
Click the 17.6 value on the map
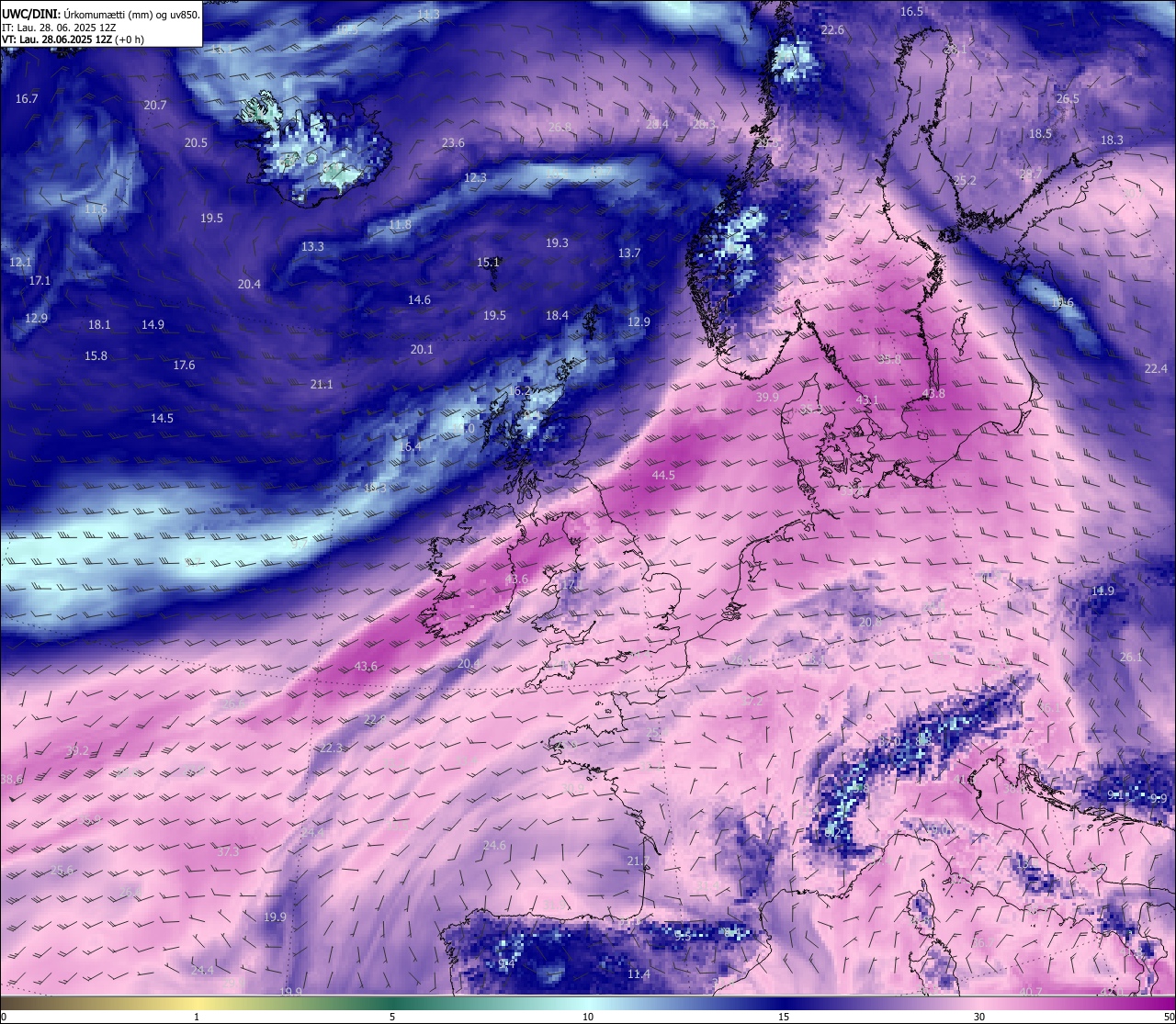pos(184,365)
